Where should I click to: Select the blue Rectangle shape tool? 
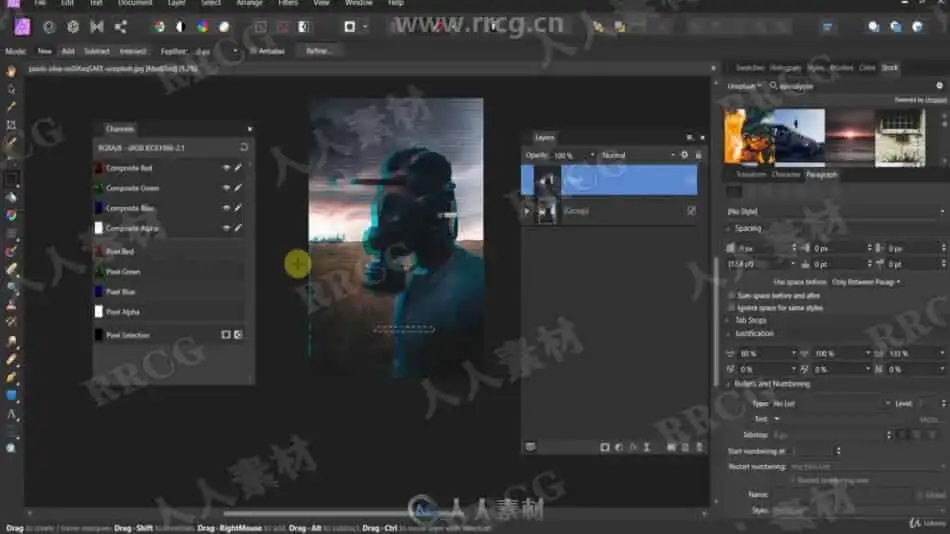(x=11, y=395)
